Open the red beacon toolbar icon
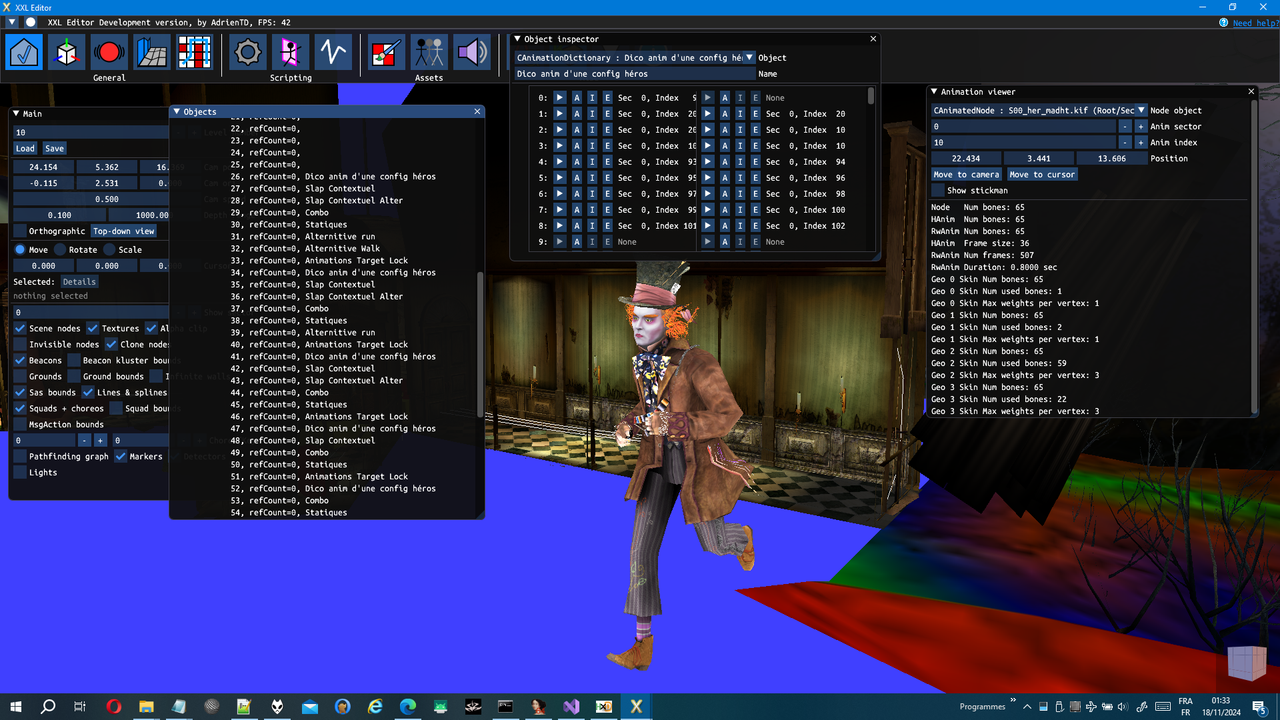This screenshot has width=1280, height=720. 109,52
